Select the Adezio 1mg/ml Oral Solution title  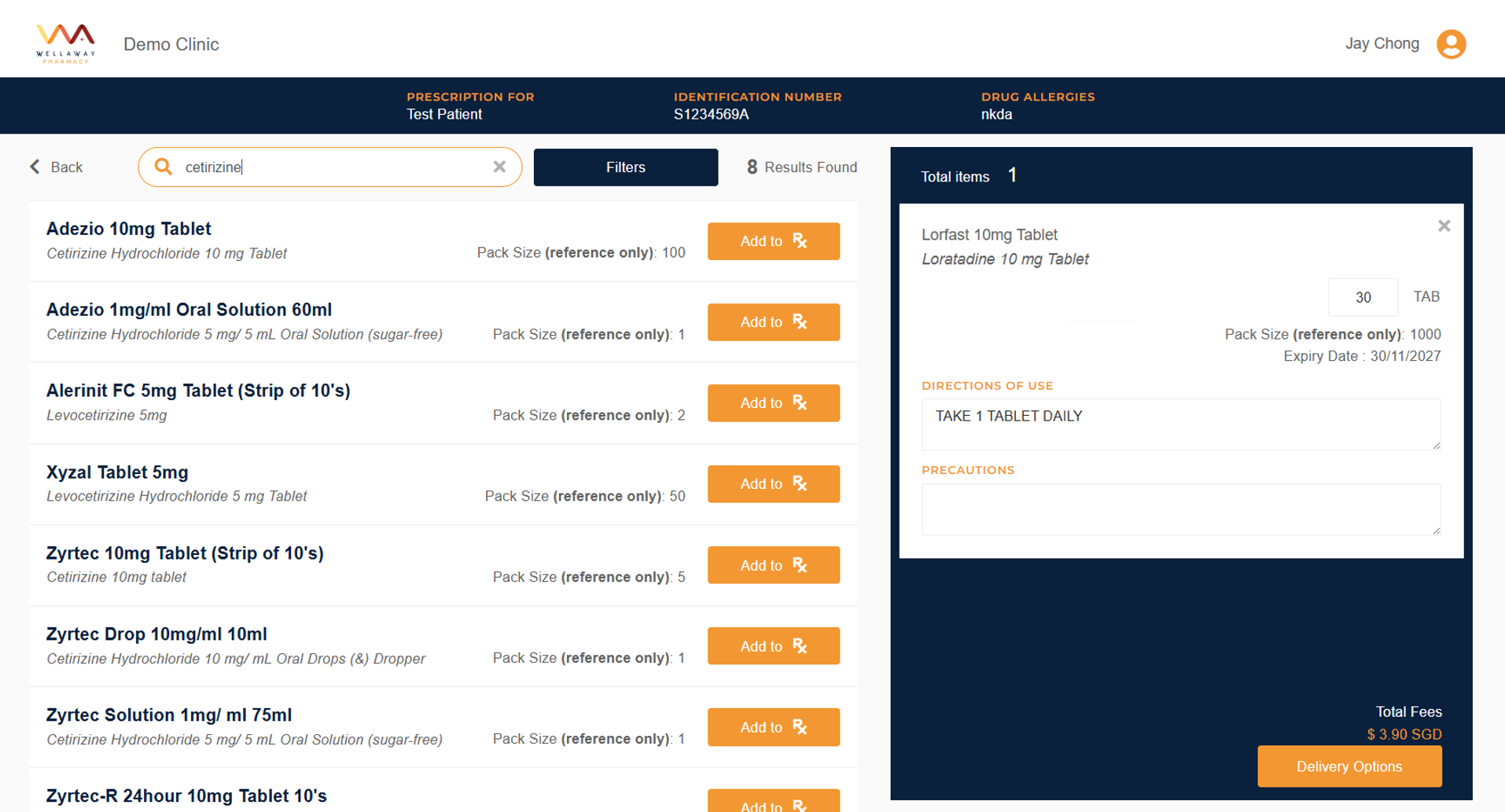pyautogui.click(x=190, y=310)
